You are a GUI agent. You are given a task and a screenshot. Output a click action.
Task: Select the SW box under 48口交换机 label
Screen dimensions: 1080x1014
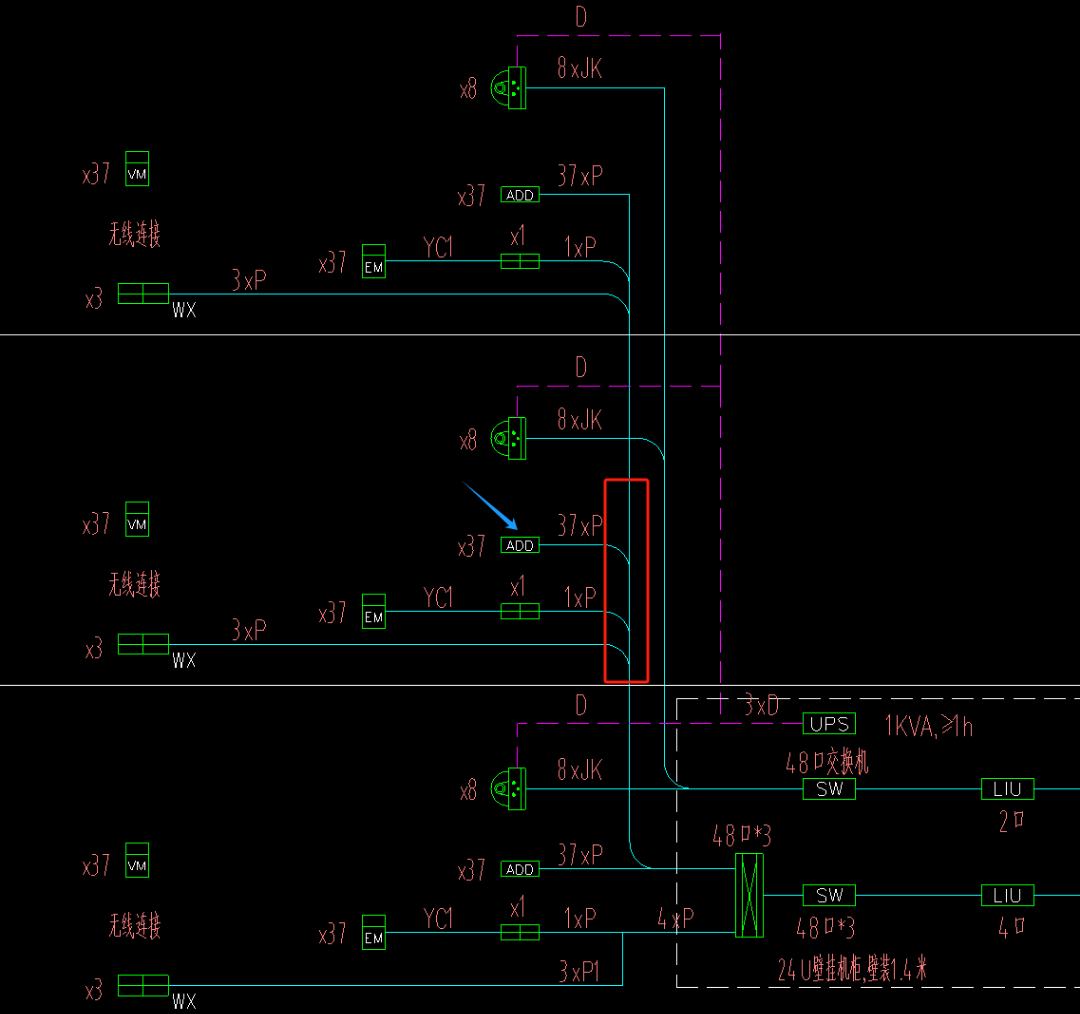(829, 789)
